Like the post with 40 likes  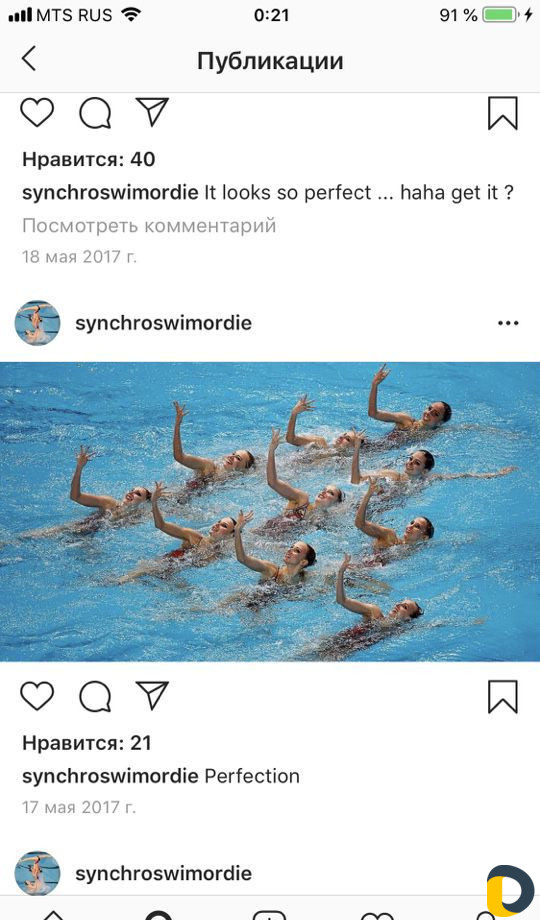click(37, 112)
